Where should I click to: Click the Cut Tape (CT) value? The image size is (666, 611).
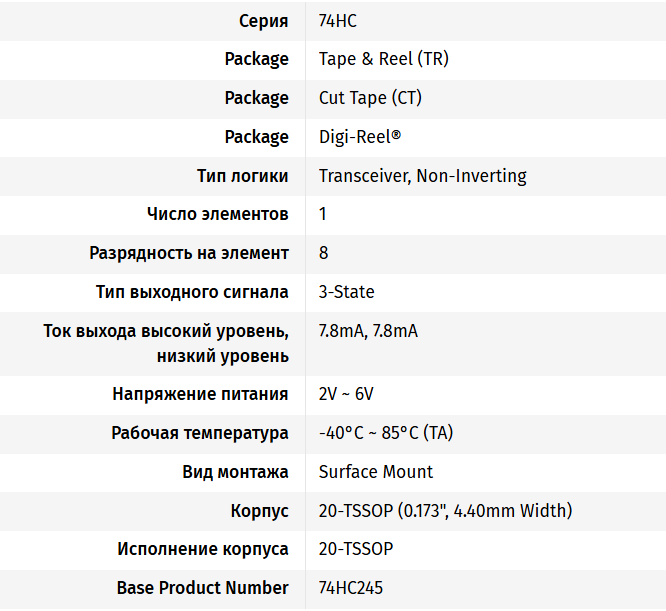pyautogui.click(x=370, y=98)
